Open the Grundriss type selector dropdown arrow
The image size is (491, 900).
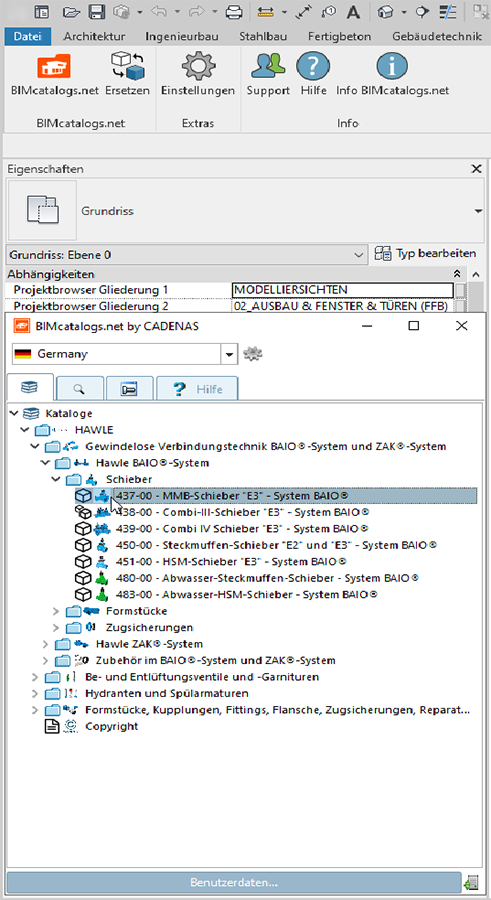click(x=478, y=211)
